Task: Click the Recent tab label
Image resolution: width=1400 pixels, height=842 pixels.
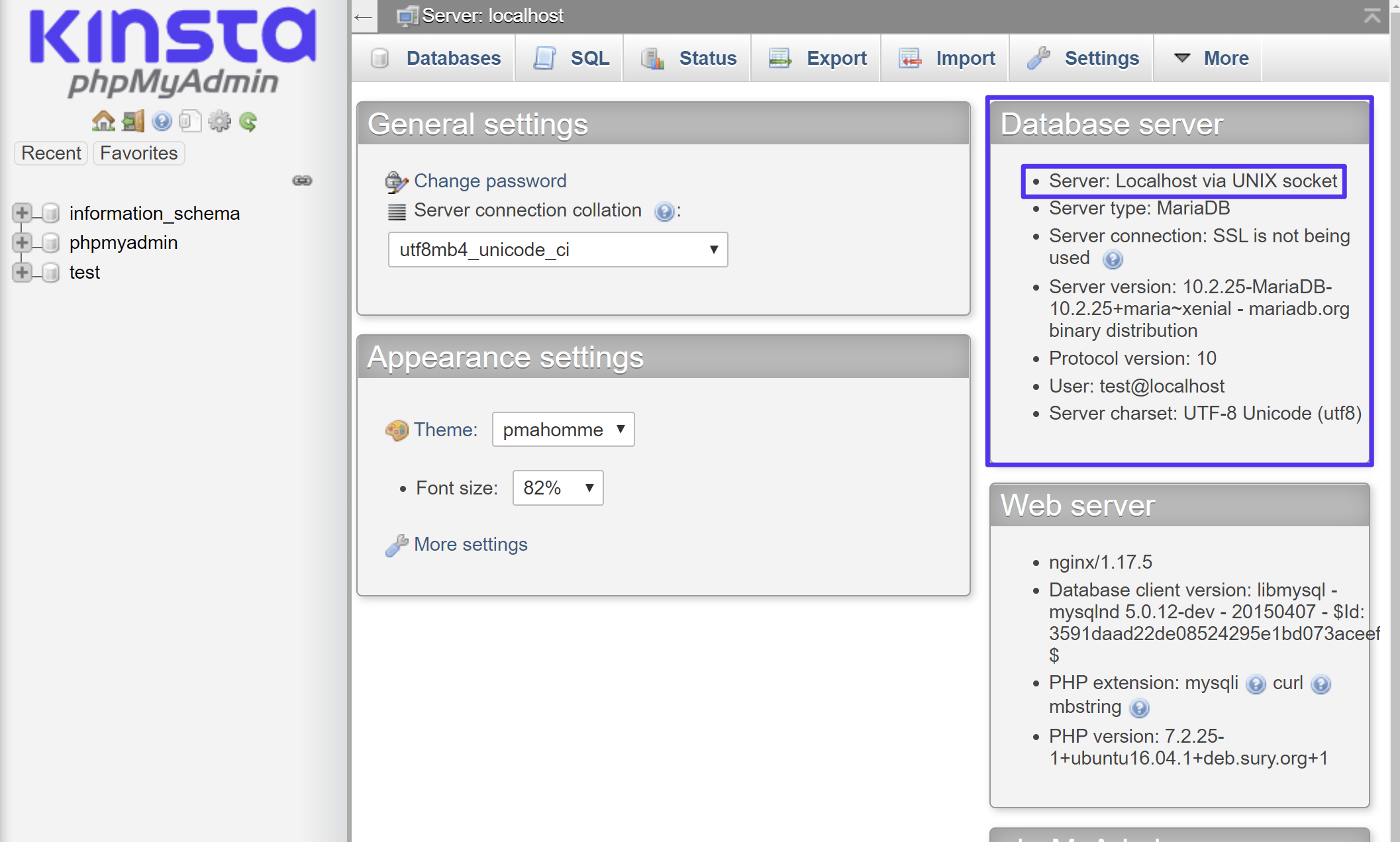Action: click(x=51, y=153)
